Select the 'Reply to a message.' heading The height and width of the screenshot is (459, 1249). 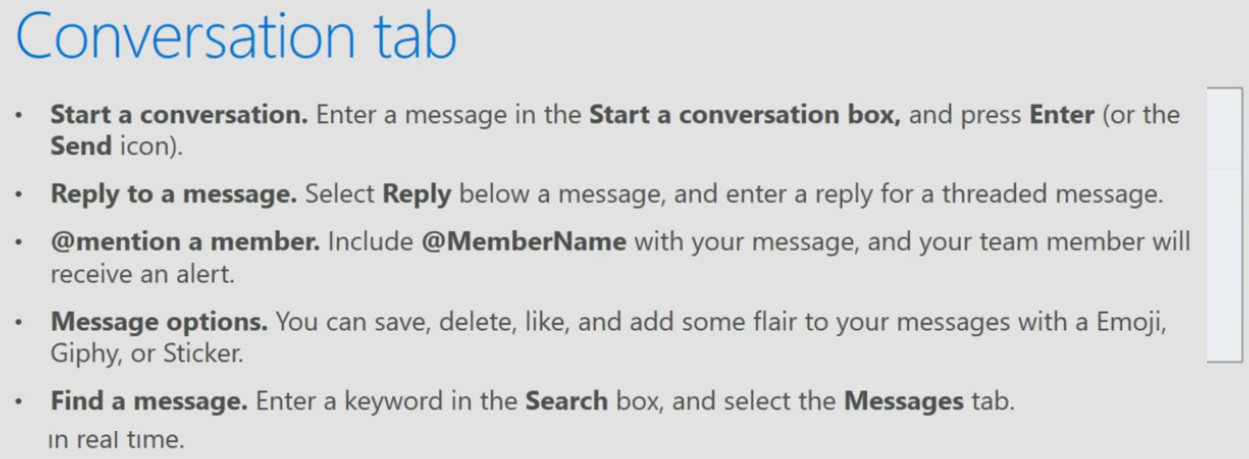pos(174,194)
